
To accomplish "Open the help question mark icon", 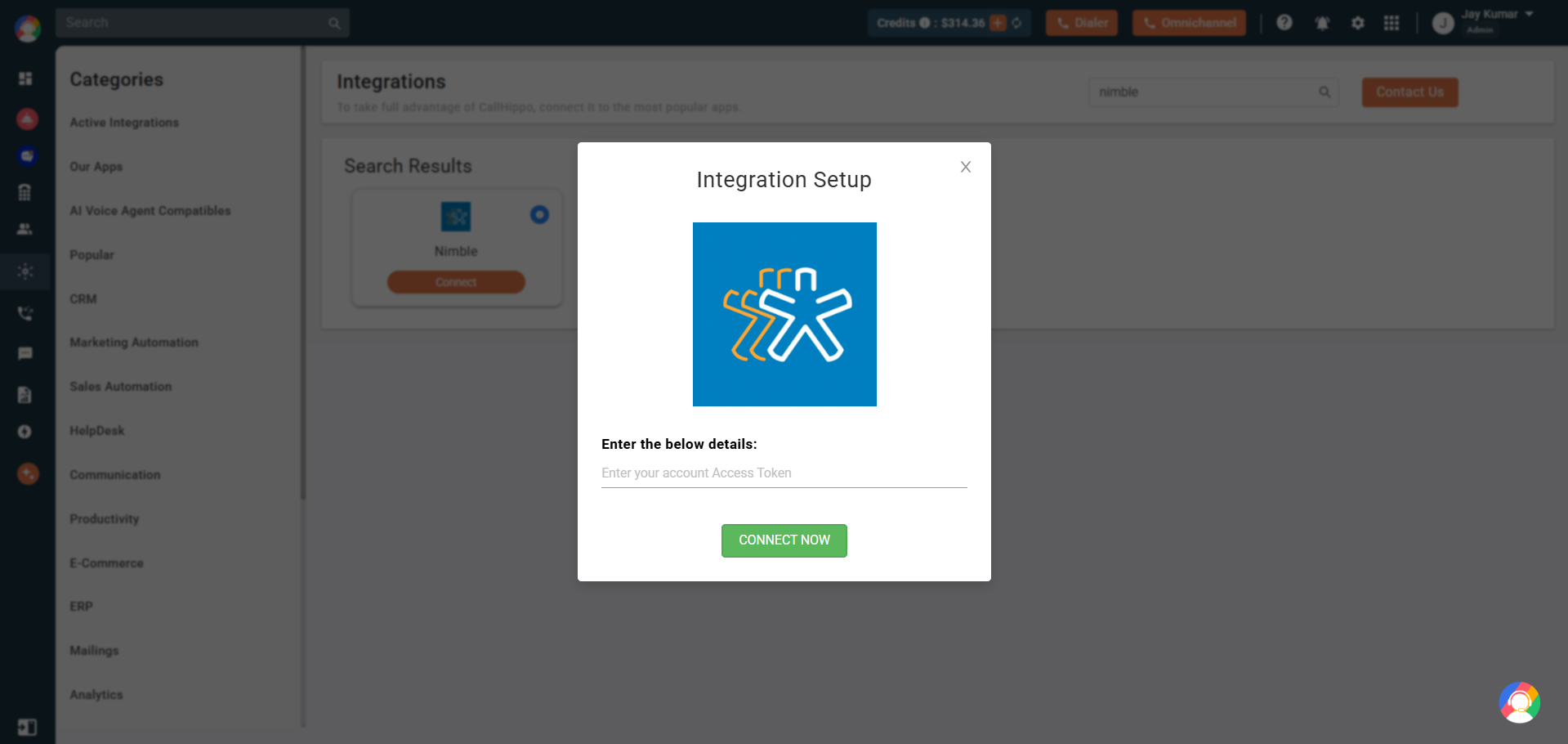I will pos(1284,23).
